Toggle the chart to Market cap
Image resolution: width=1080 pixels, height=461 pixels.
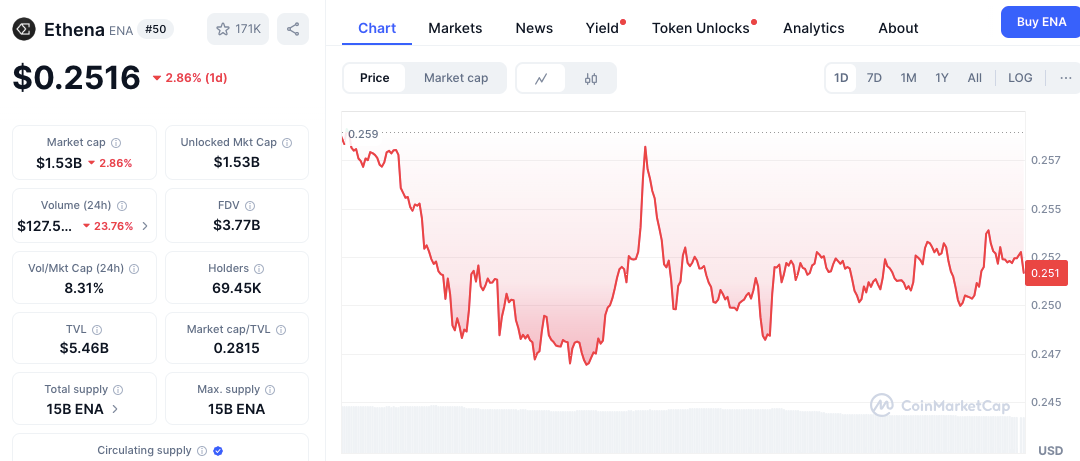click(x=456, y=78)
